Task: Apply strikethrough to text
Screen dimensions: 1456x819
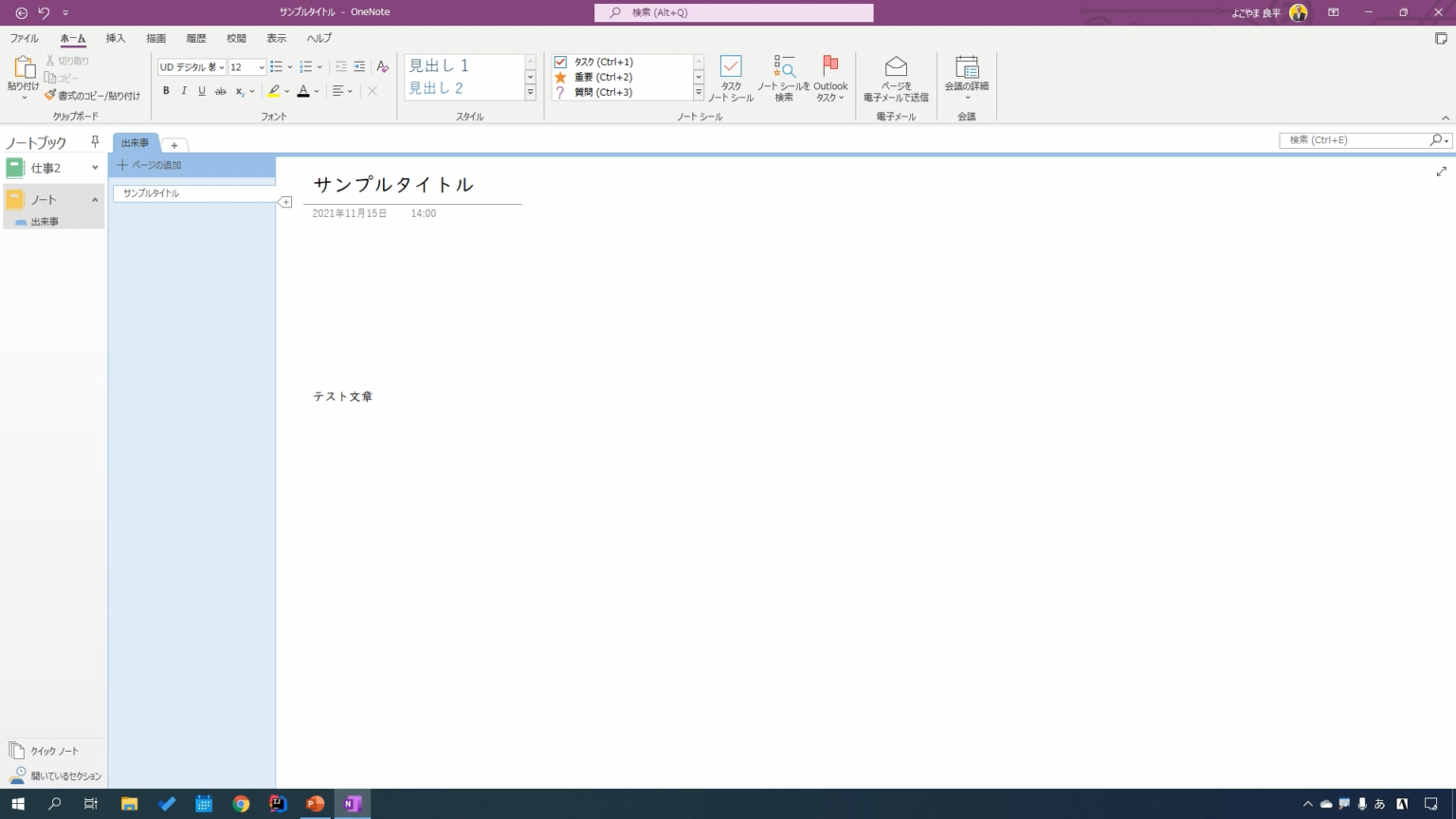Action: [220, 91]
